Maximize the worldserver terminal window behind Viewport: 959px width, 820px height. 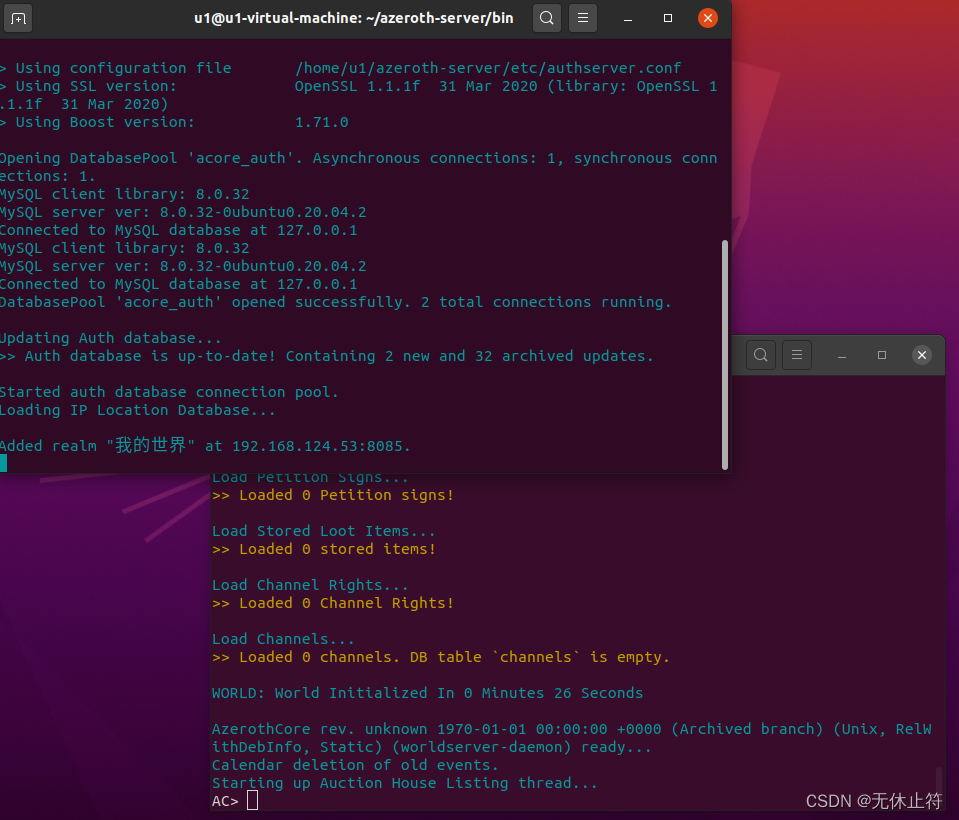(882, 355)
